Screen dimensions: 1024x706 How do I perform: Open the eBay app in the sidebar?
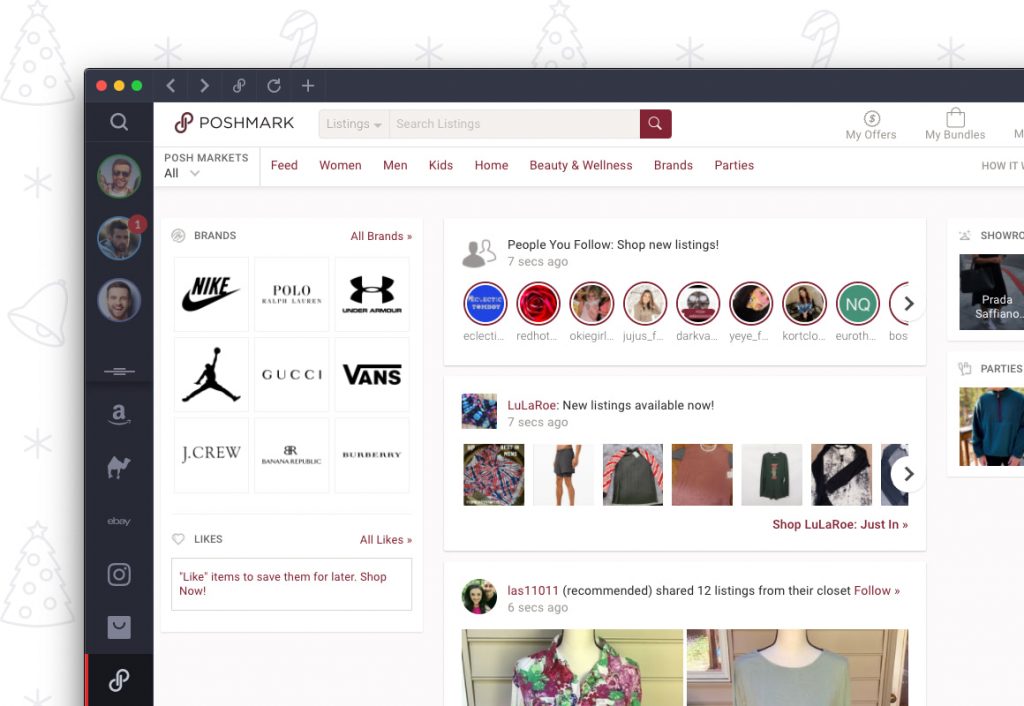click(119, 521)
